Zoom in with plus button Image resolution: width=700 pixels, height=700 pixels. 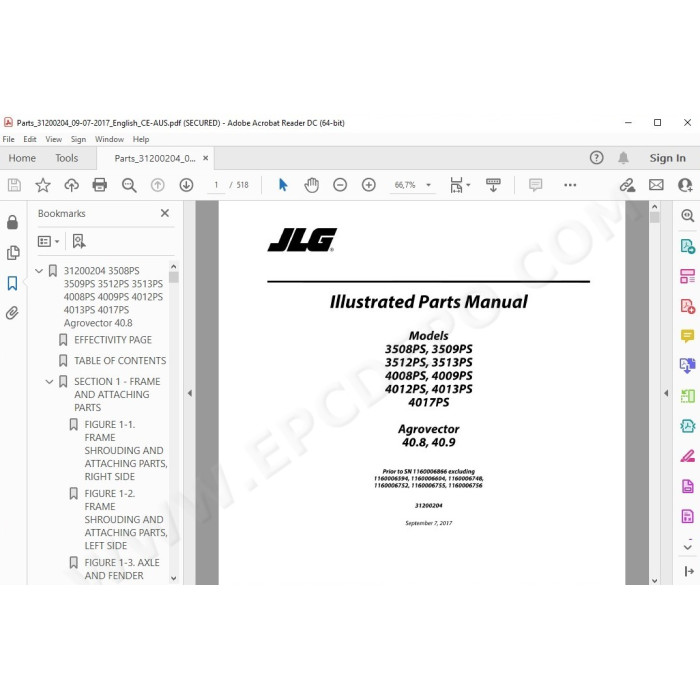(369, 185)
